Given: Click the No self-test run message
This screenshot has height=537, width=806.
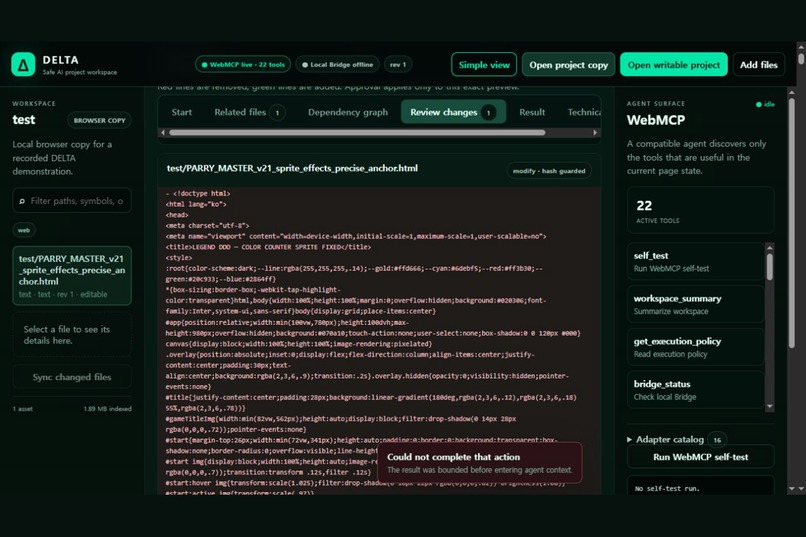Looking at the screenshot, I should (x=667, y=488).
